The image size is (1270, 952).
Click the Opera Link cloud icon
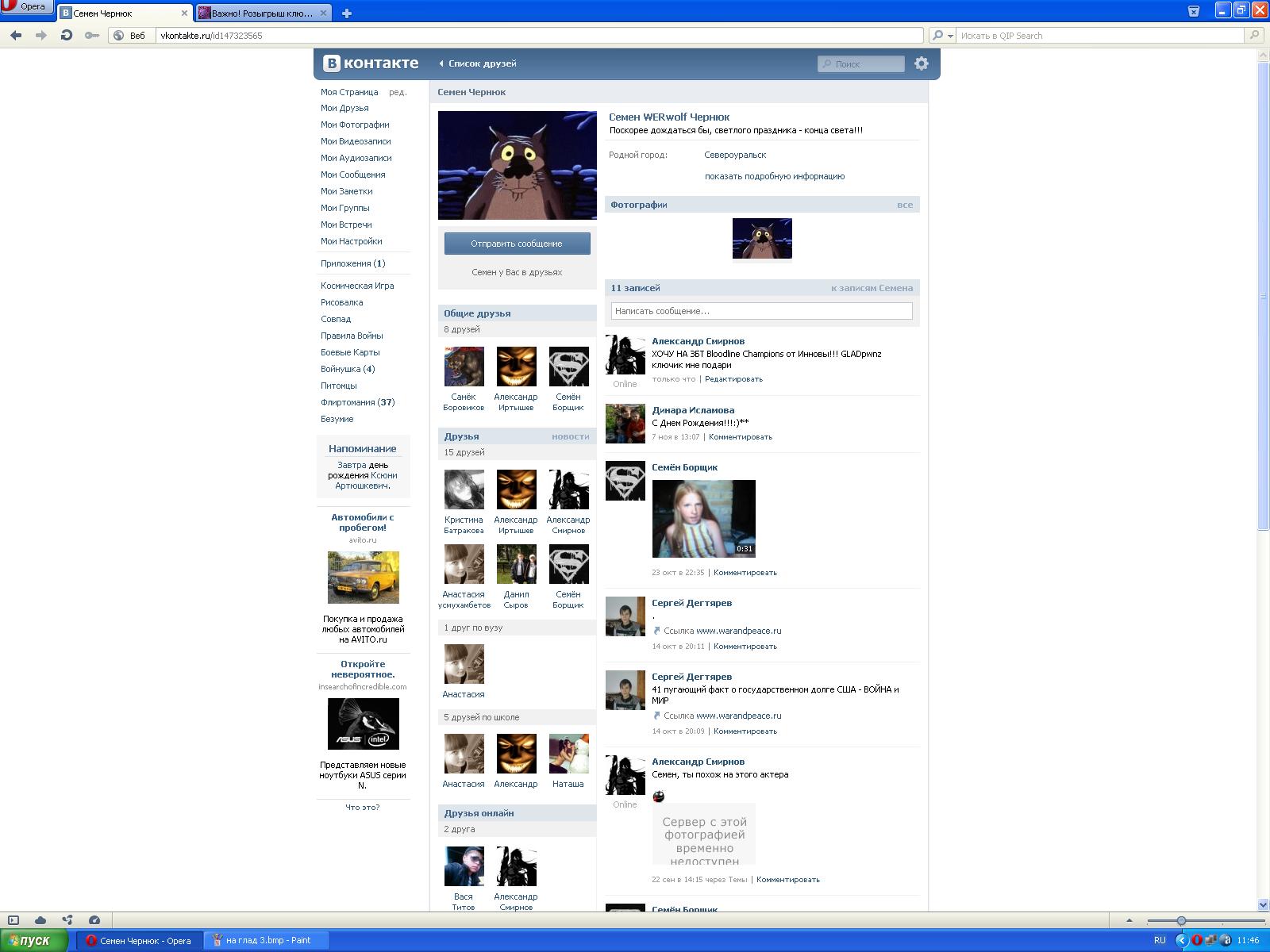[x=40, y=920]
